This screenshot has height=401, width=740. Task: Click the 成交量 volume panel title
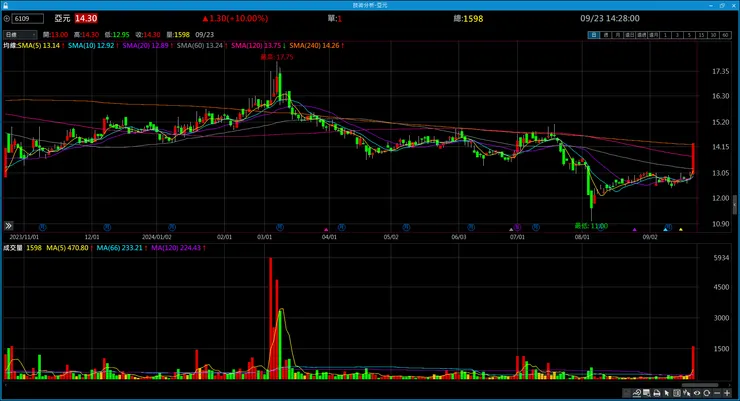[13, 248]
